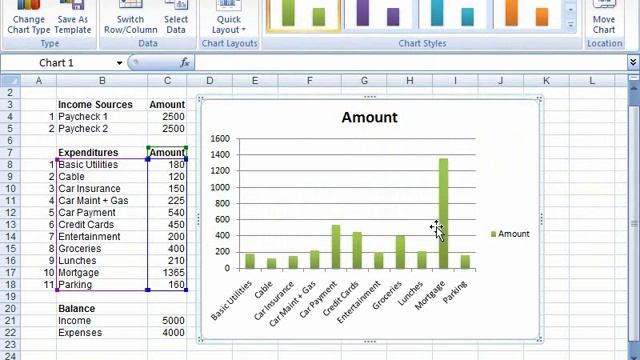Expand the chart styles gallery

(x=571, y=26)
